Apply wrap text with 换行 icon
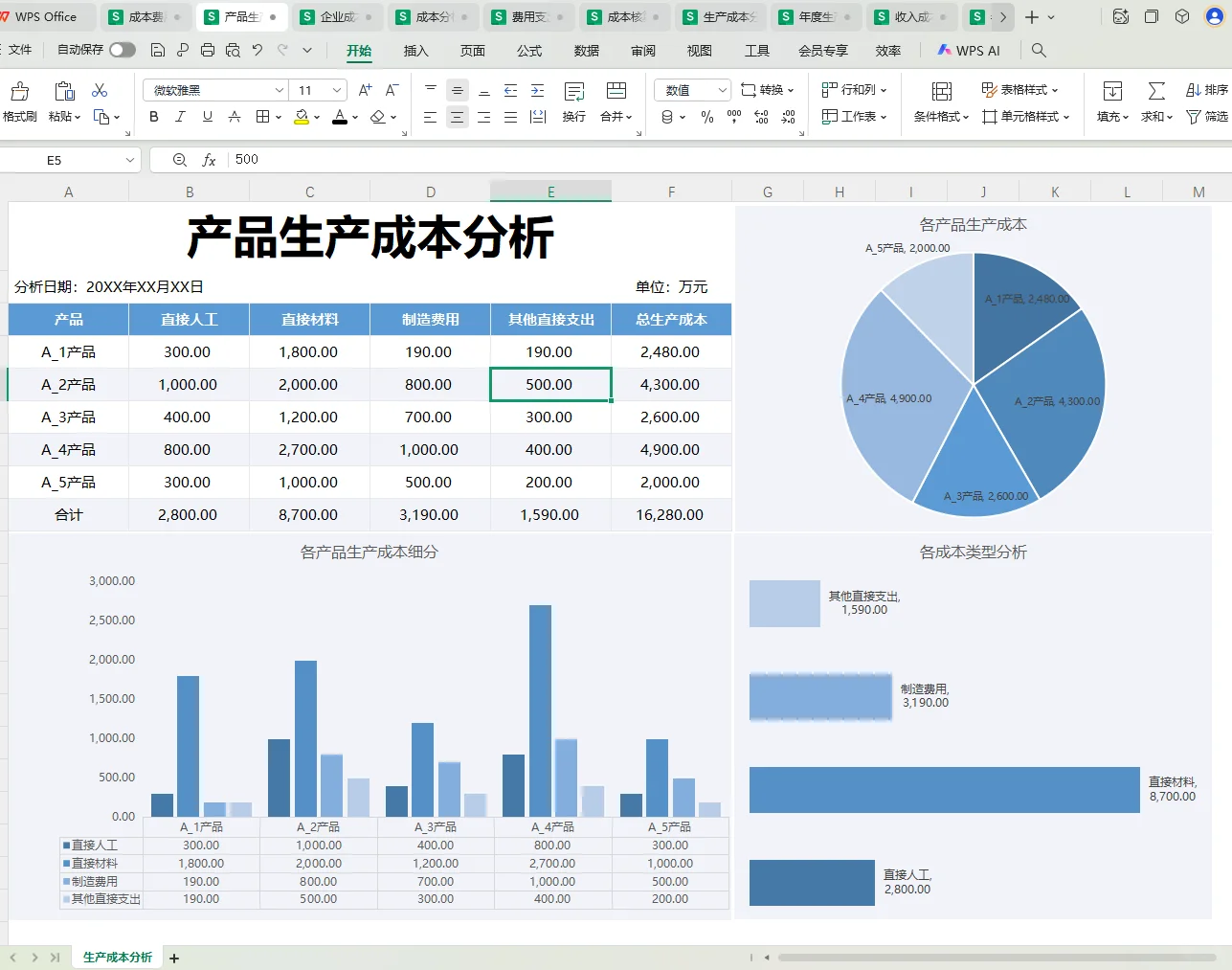The width and height of the screenshot is (1232, 970). pyautogui.click(x=572, y=100)
